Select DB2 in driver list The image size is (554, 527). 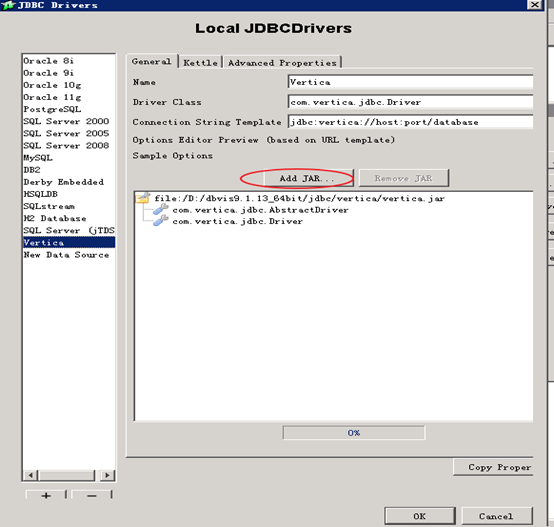69,170
